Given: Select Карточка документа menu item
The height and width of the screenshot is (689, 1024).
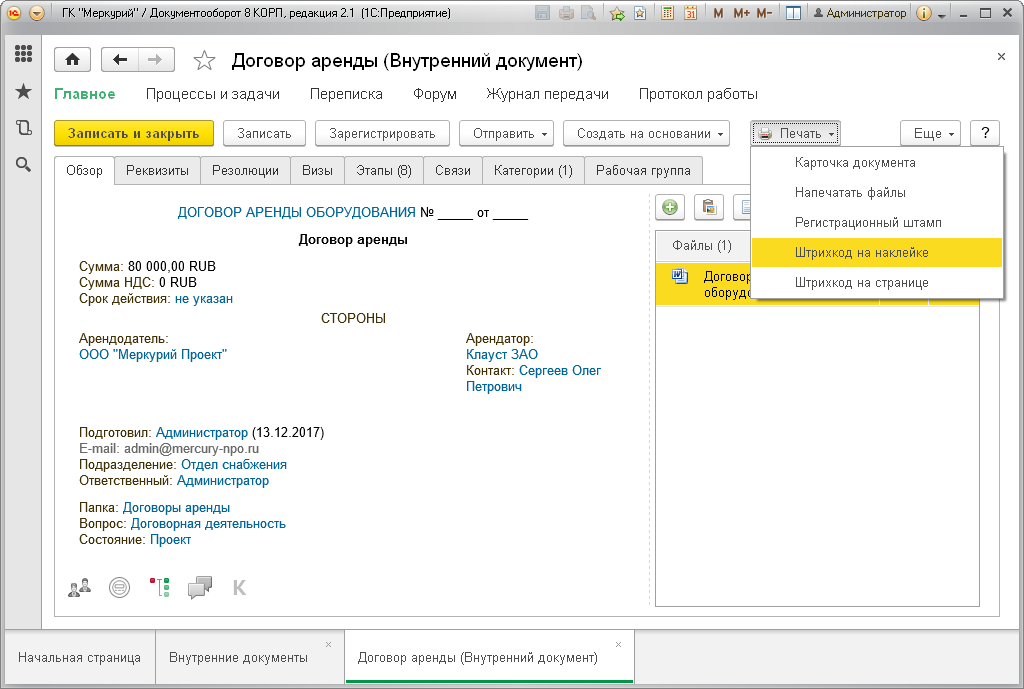Looking at the screenshot, I should click(877, 163).
